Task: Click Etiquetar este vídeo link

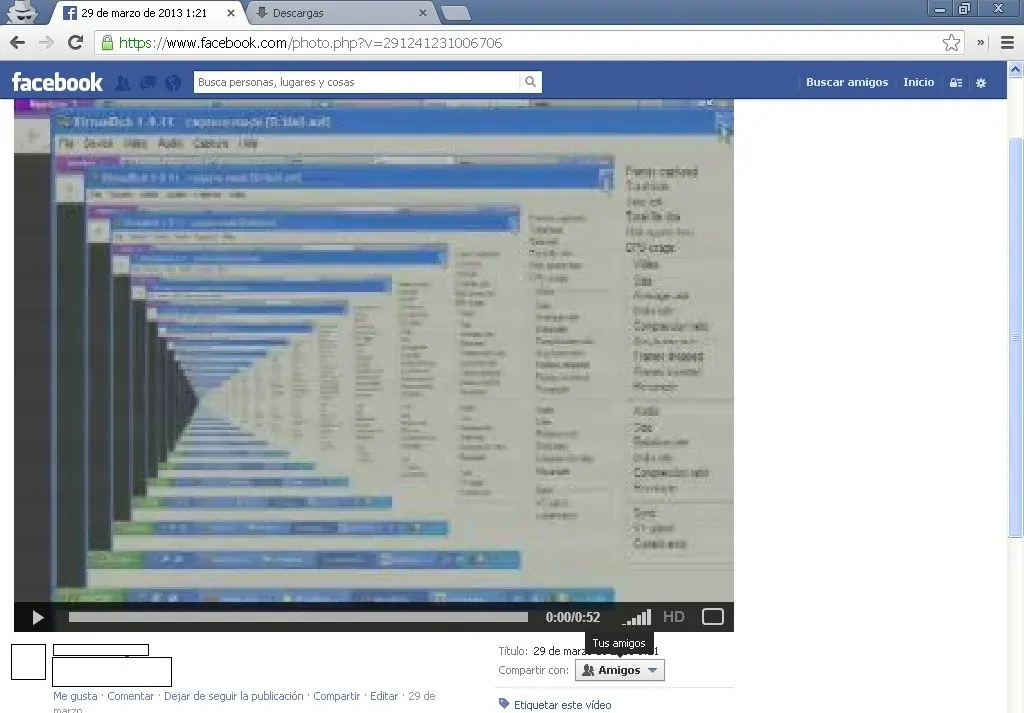Action: tap(562, 705)
